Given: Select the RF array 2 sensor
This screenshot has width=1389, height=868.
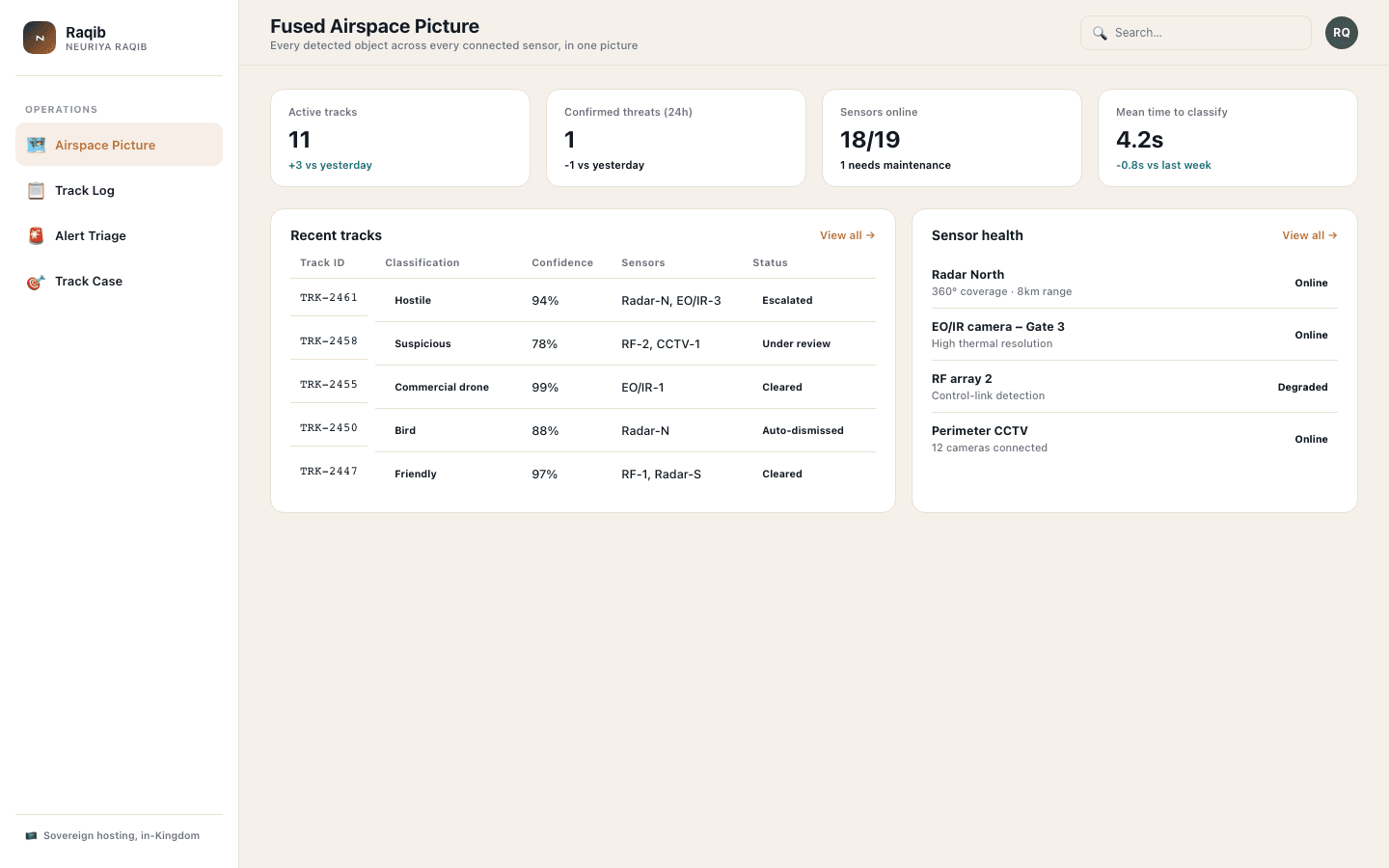Looking at the screenshot, I should (x=1134, y=387).
